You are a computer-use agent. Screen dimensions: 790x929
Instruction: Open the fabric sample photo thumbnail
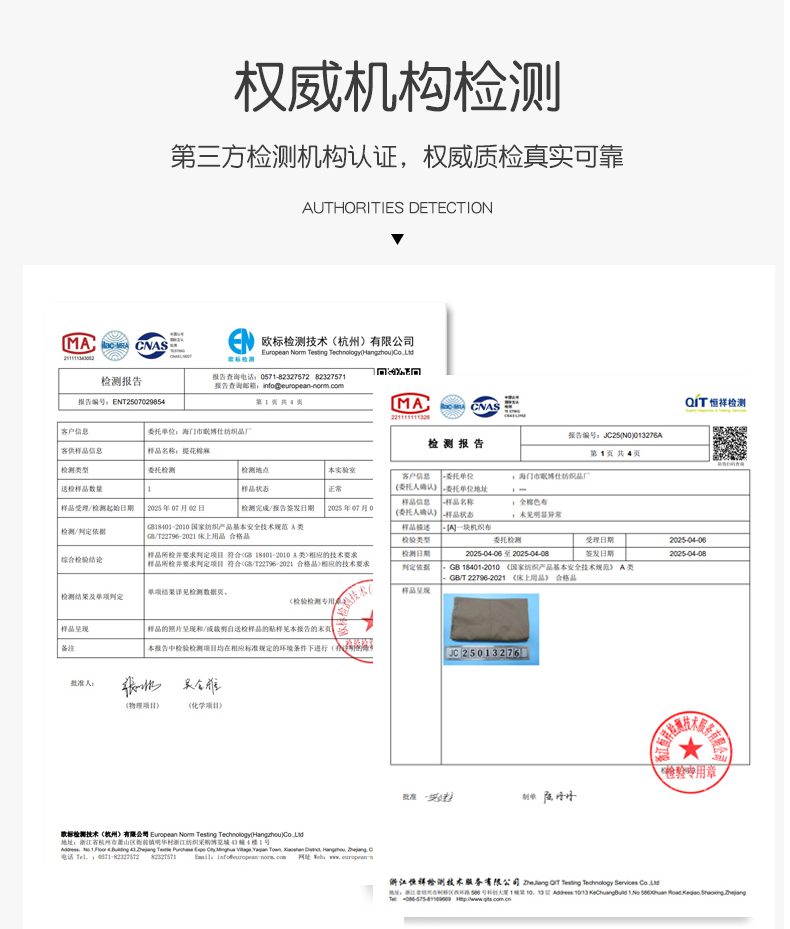coord(490,628)
